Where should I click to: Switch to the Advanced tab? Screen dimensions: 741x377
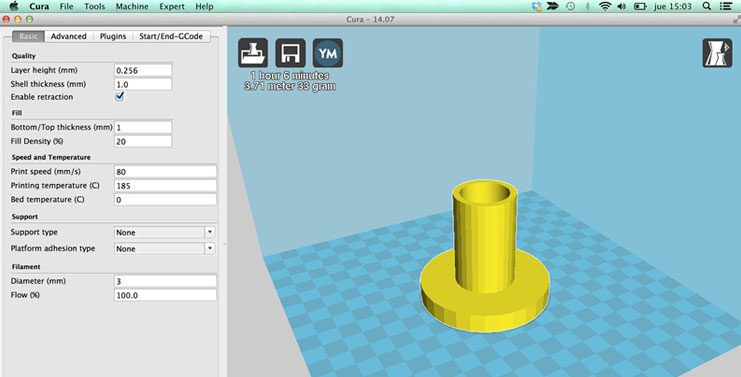[x=69, y=36]
